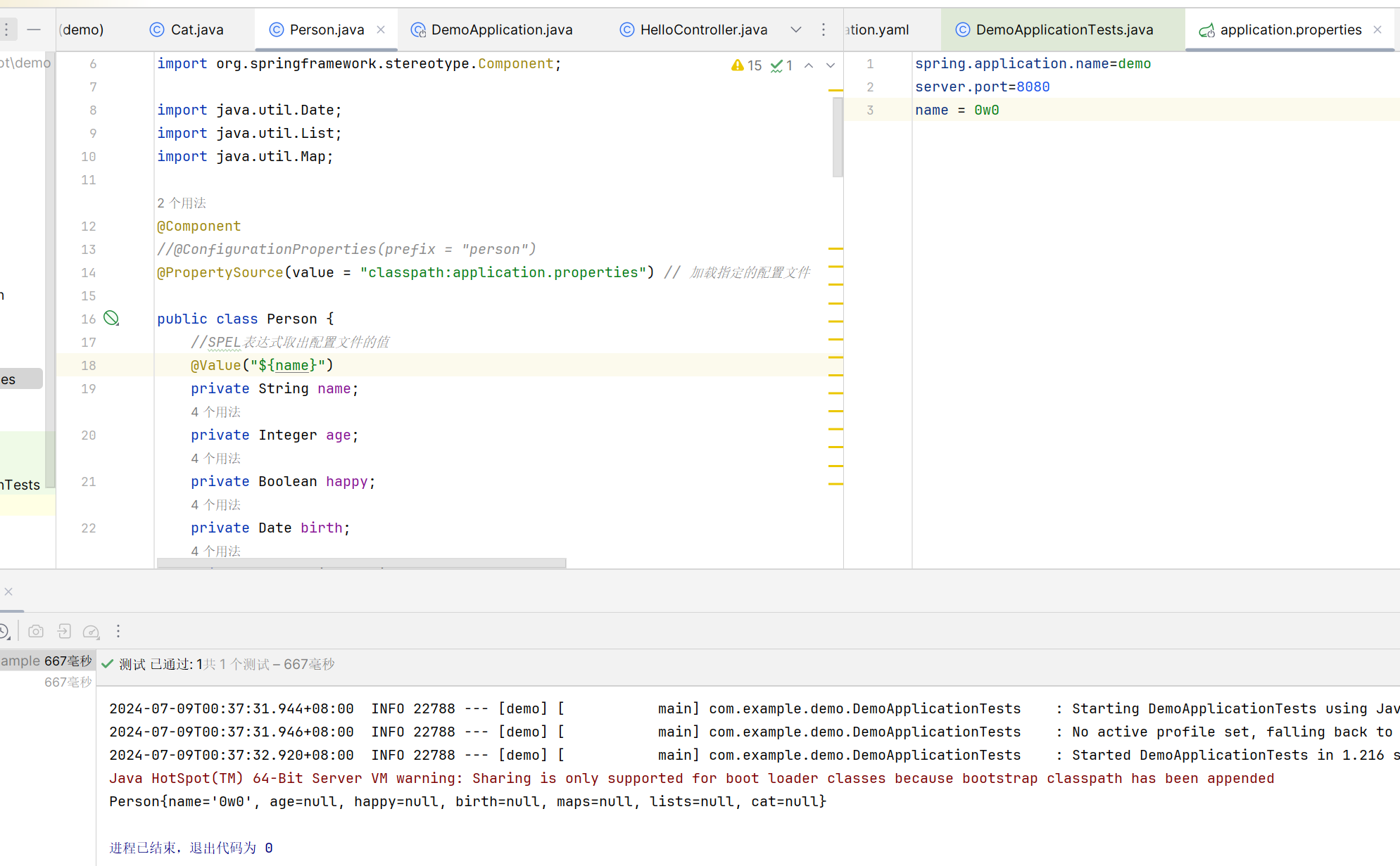
Task: Click the profiler speedometer icon in test toolbar
Action: tap(92, 632)
